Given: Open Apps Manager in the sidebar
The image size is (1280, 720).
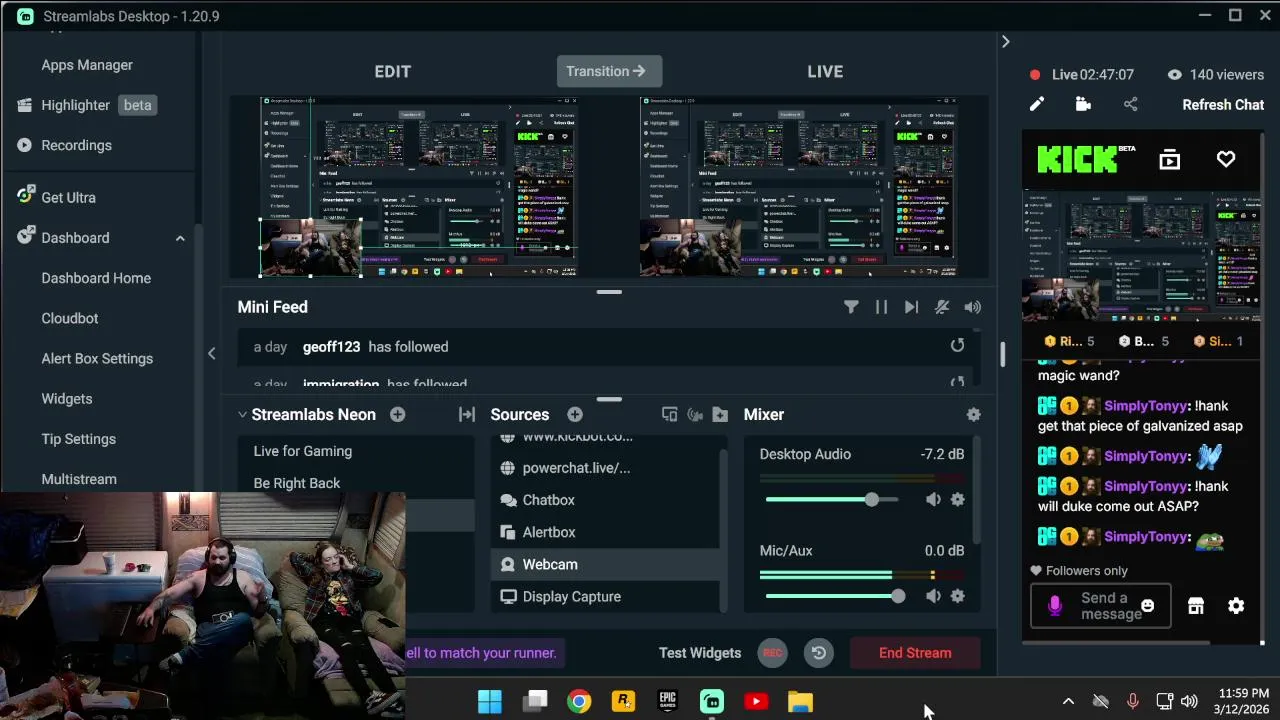Looking at the screenshot, I should [x=87, y=65].
